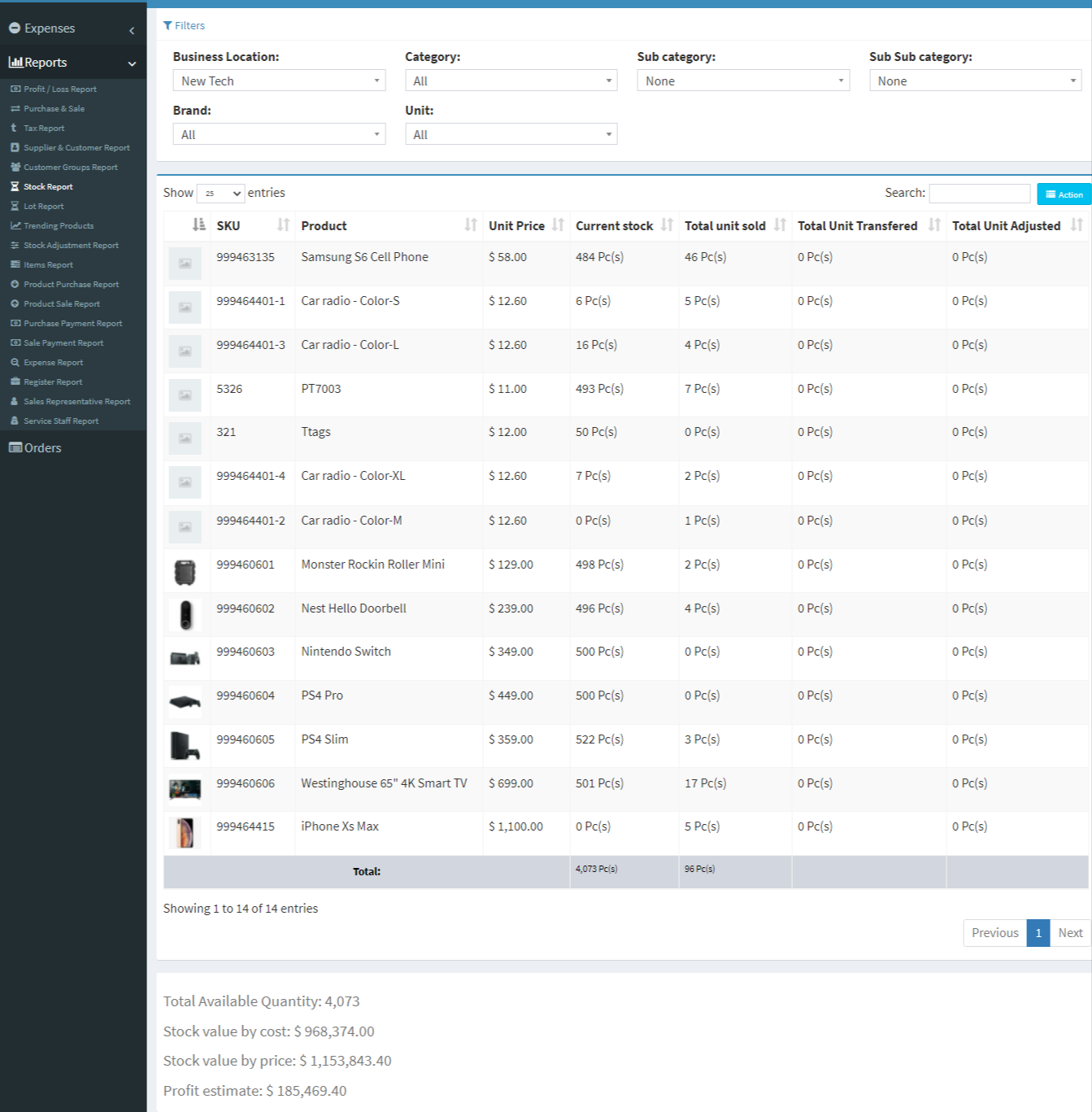Collapse the Reports sidebar menu chevron
Viewport: 1092px width, 1112px height.
(x=132, y=63)
